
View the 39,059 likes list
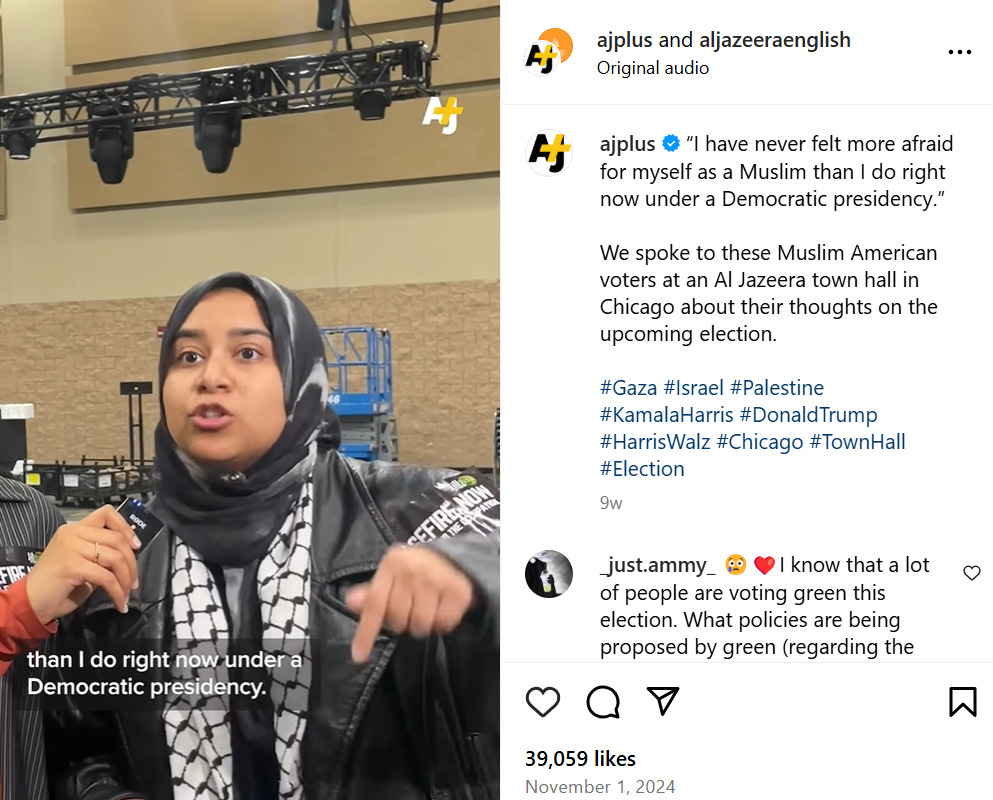(x=580, y=758)
